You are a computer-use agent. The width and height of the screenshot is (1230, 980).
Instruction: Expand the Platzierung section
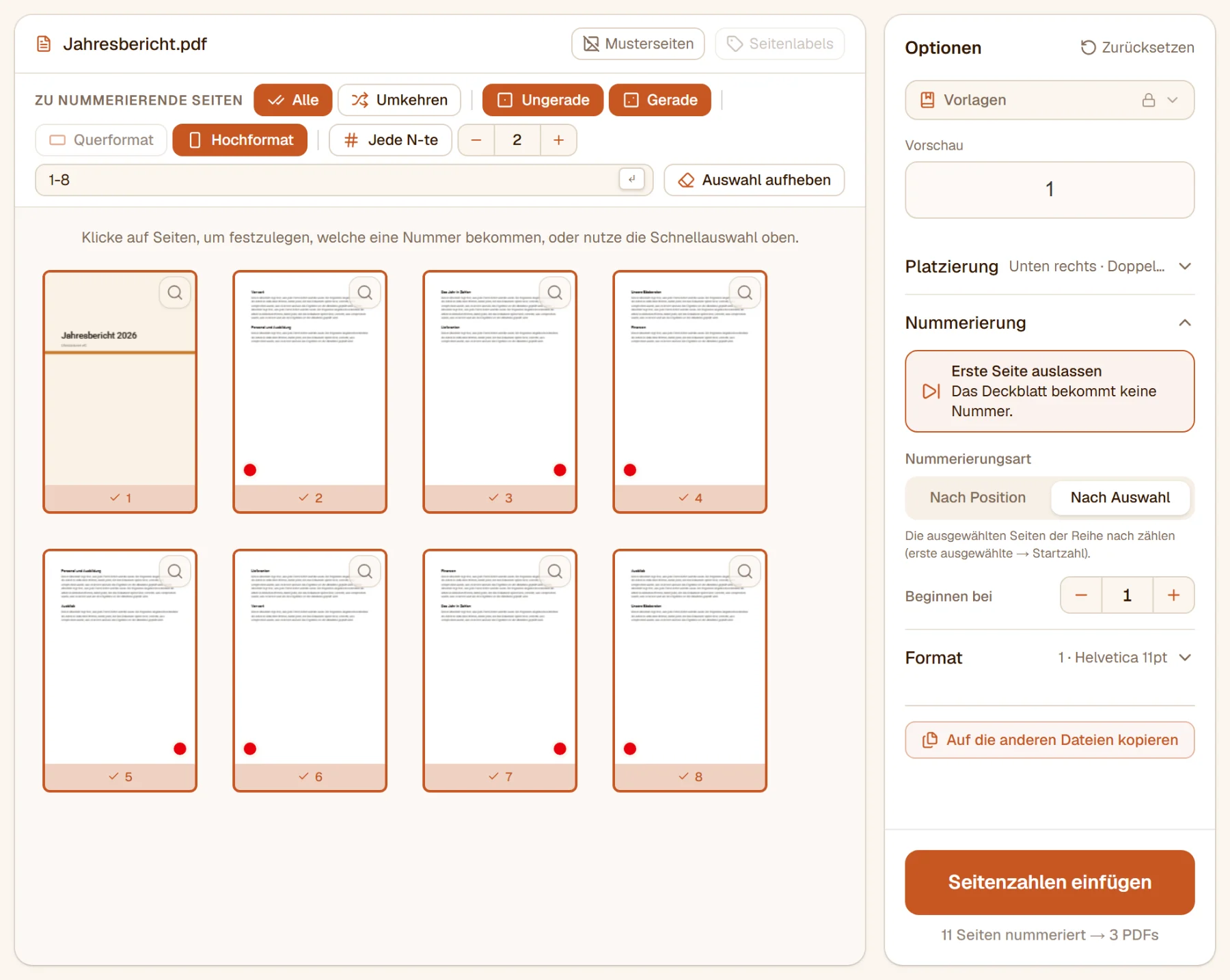click(1050, 267)
